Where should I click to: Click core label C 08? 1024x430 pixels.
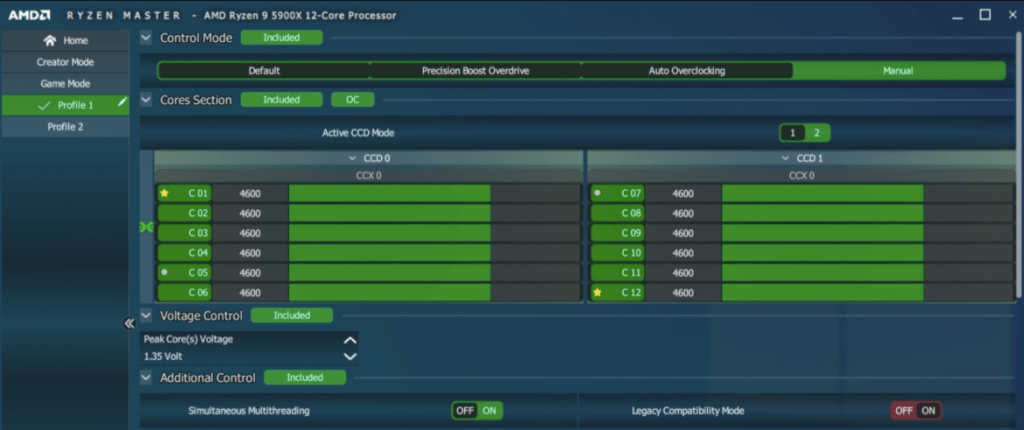coord(617,213)
